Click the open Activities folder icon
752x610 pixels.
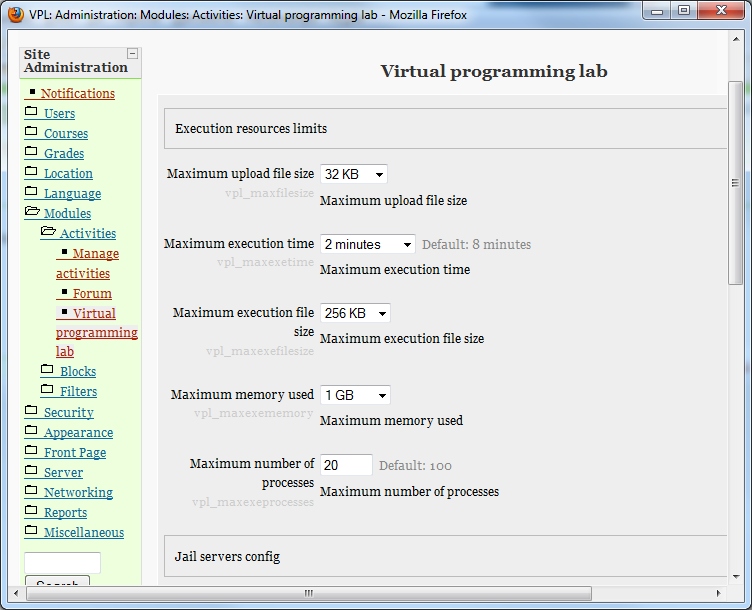point(48,232)
